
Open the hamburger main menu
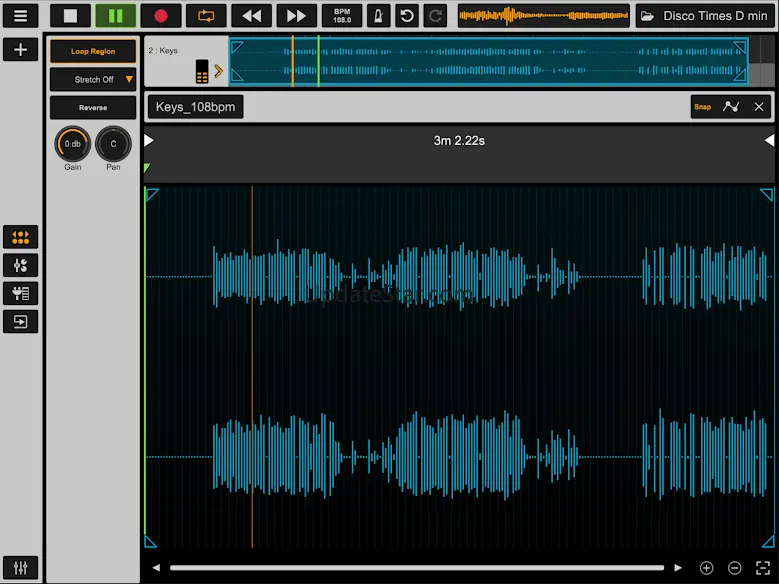pos(20,15)
